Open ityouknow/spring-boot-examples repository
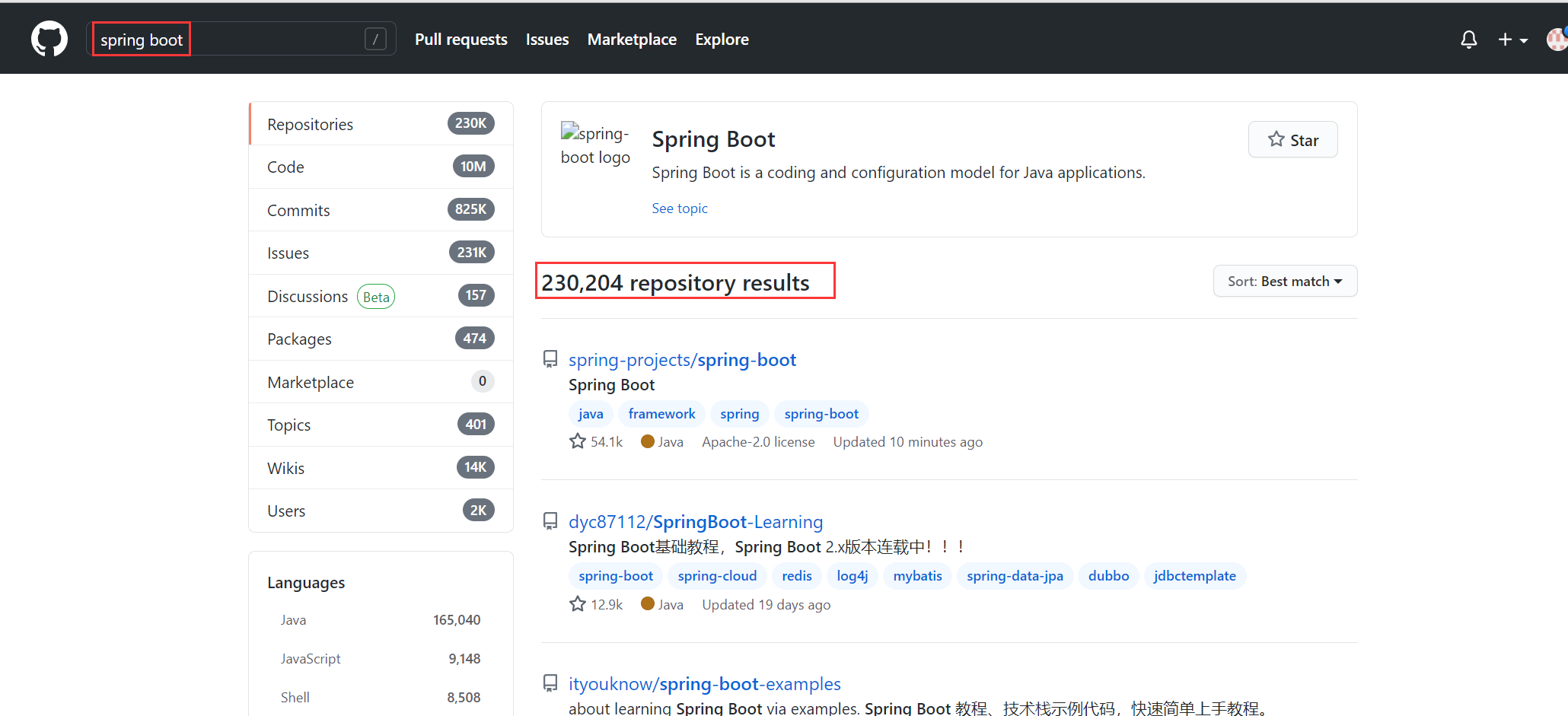Viewport: 1568px width, 716px height. [x=704, y=684]
